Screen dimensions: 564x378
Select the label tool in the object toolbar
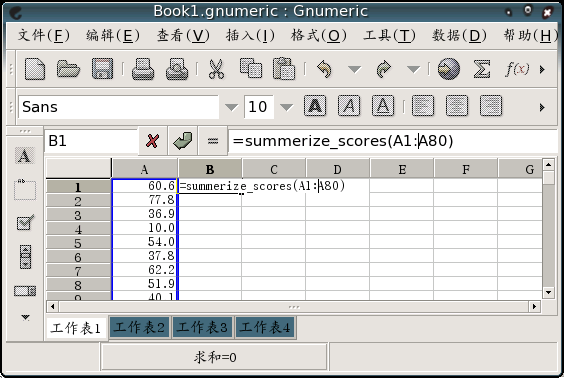pos(24,156)
